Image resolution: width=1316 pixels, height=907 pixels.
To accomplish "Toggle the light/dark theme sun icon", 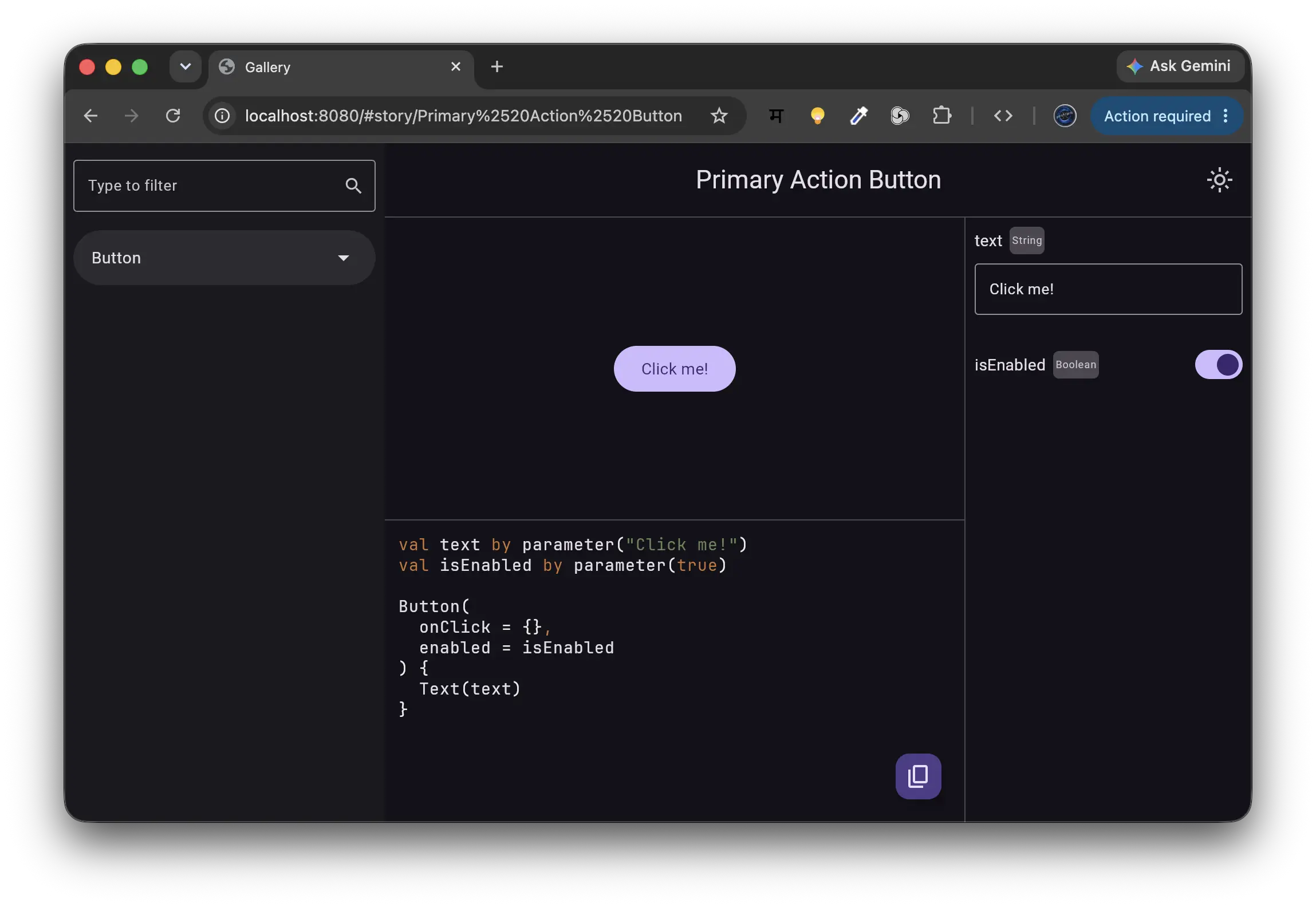I will click(1219, 180).
